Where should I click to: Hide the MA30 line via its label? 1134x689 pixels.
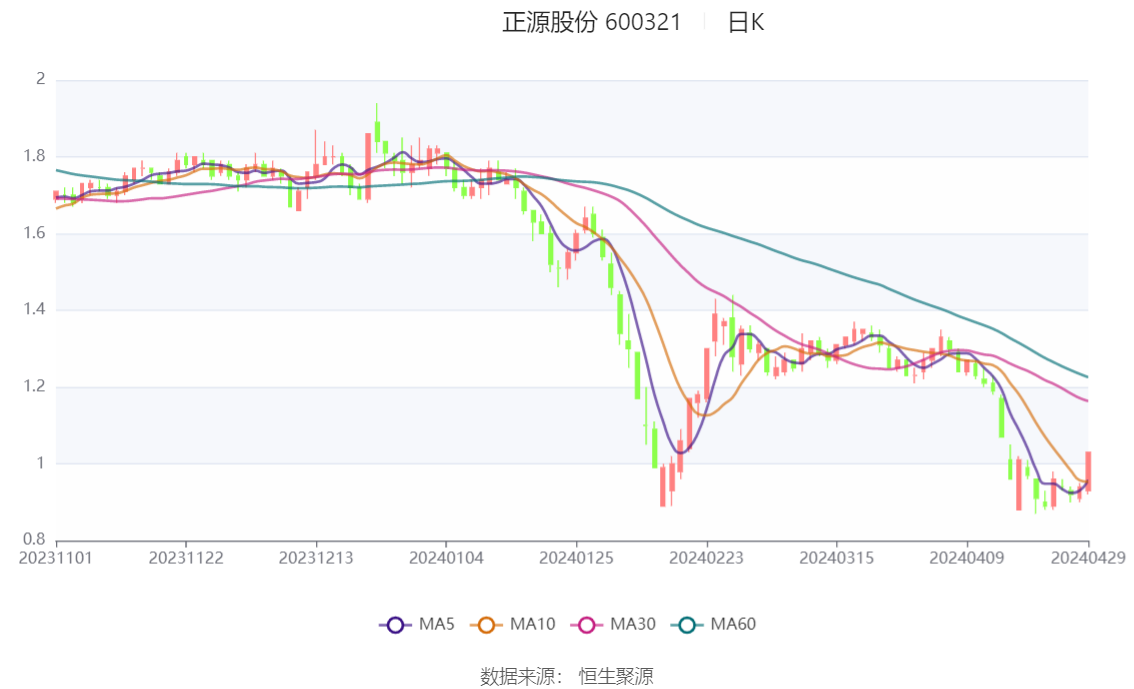[x=633, y=624]
